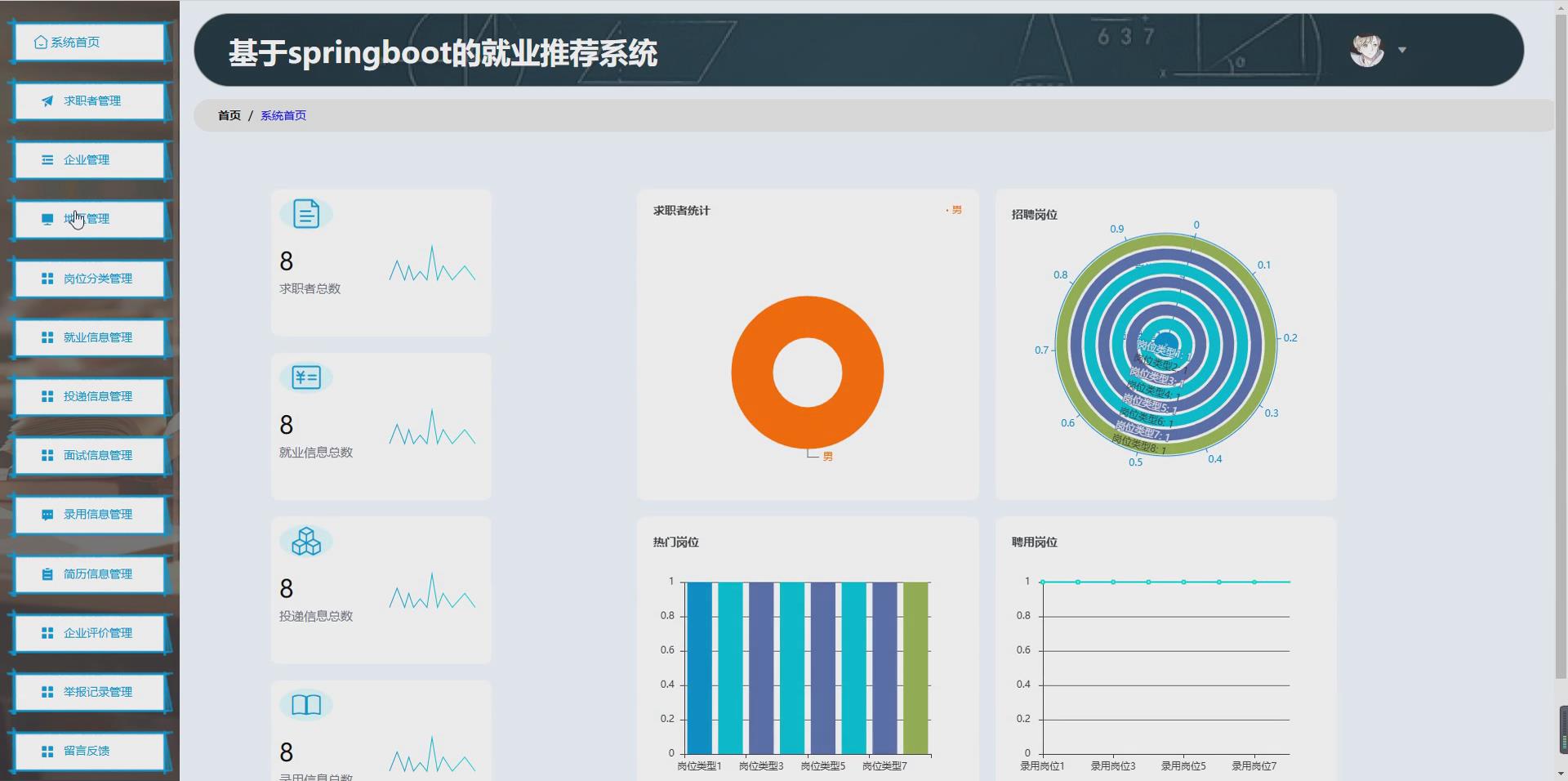Click the 系统首页 sidebar text label
The image size is (1568, 781).
[75, 42]
